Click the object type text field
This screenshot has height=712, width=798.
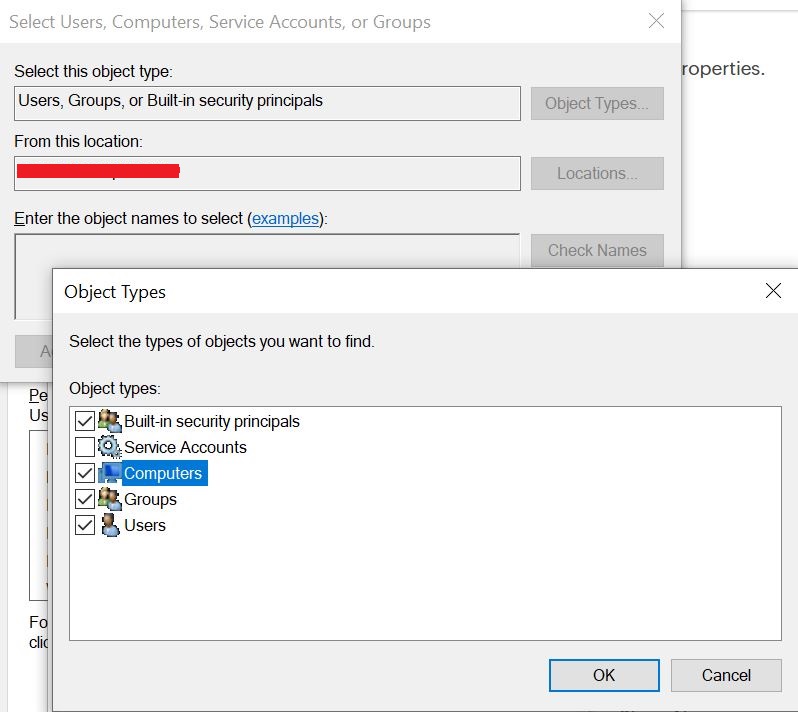pyautogui.click(x=267, y=103)
